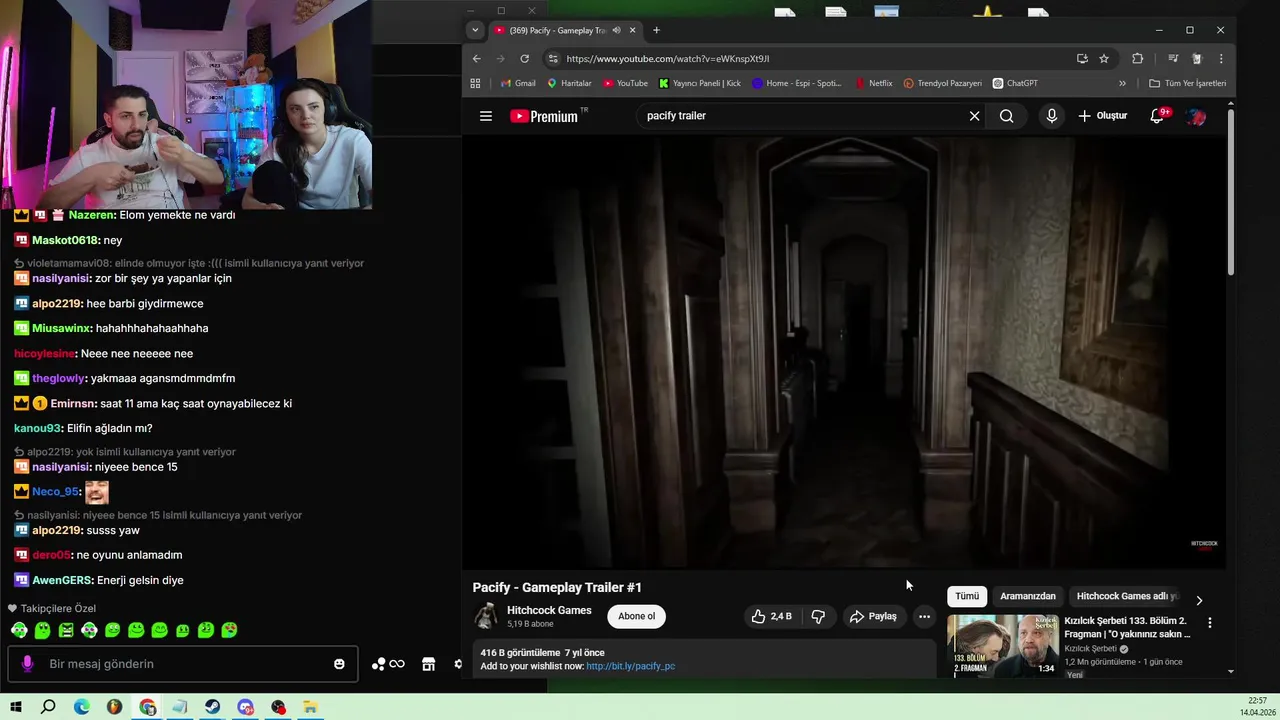Share the video with Paylaş
Image resolution: width=1280 pixels, height=720 pixels.
coord(873,617)
